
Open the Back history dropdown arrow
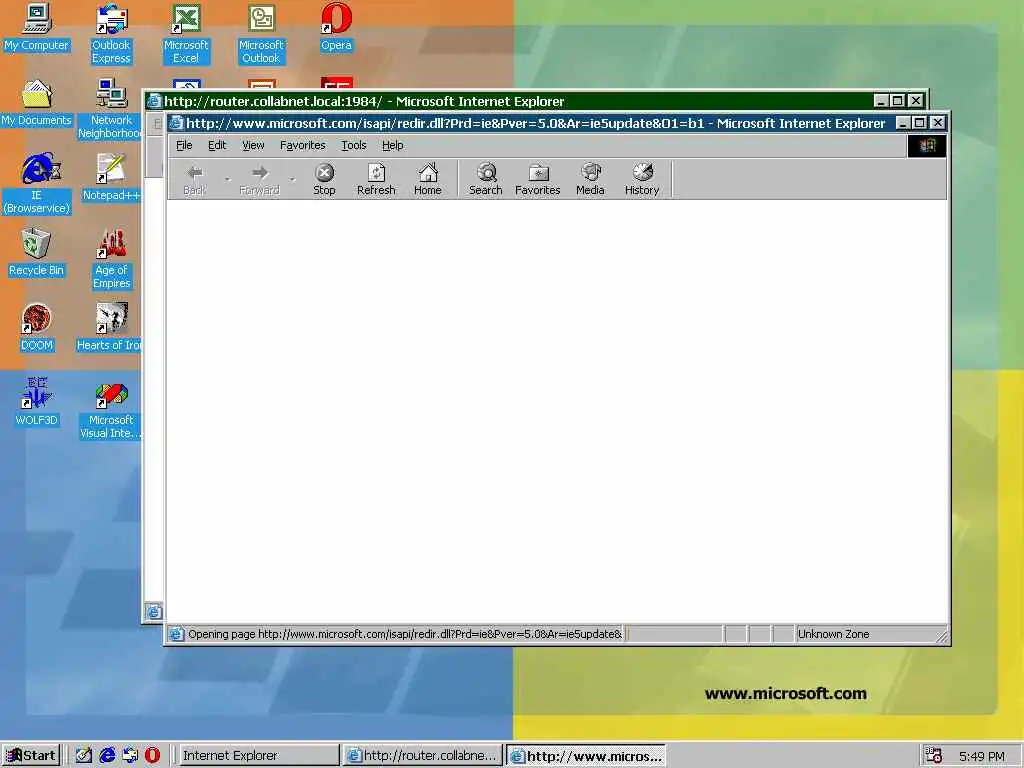tap(227, 180)
